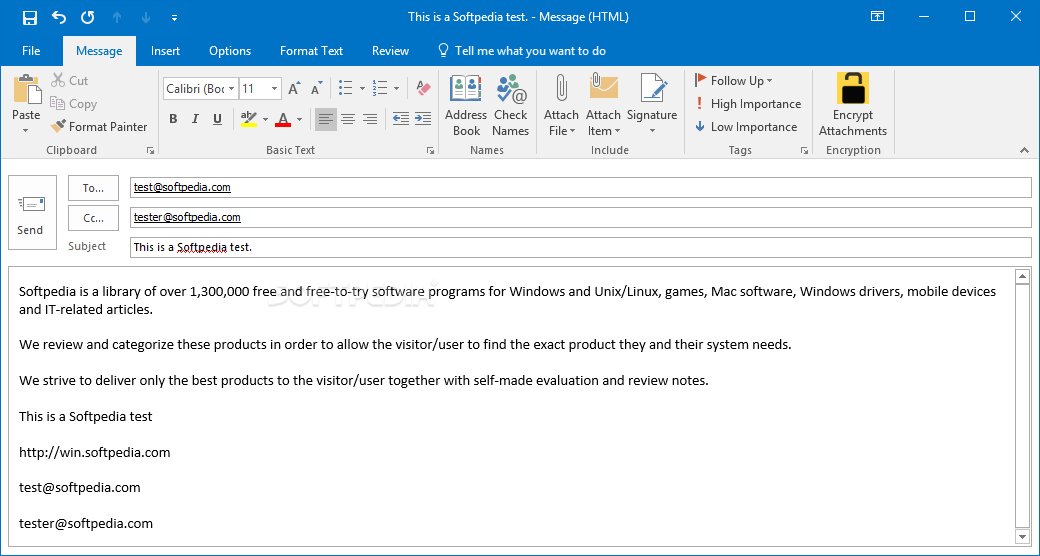This screenshot has height=556, width=1040.
Task: Open the Basic Text dialog launcher
Action: 430,151
